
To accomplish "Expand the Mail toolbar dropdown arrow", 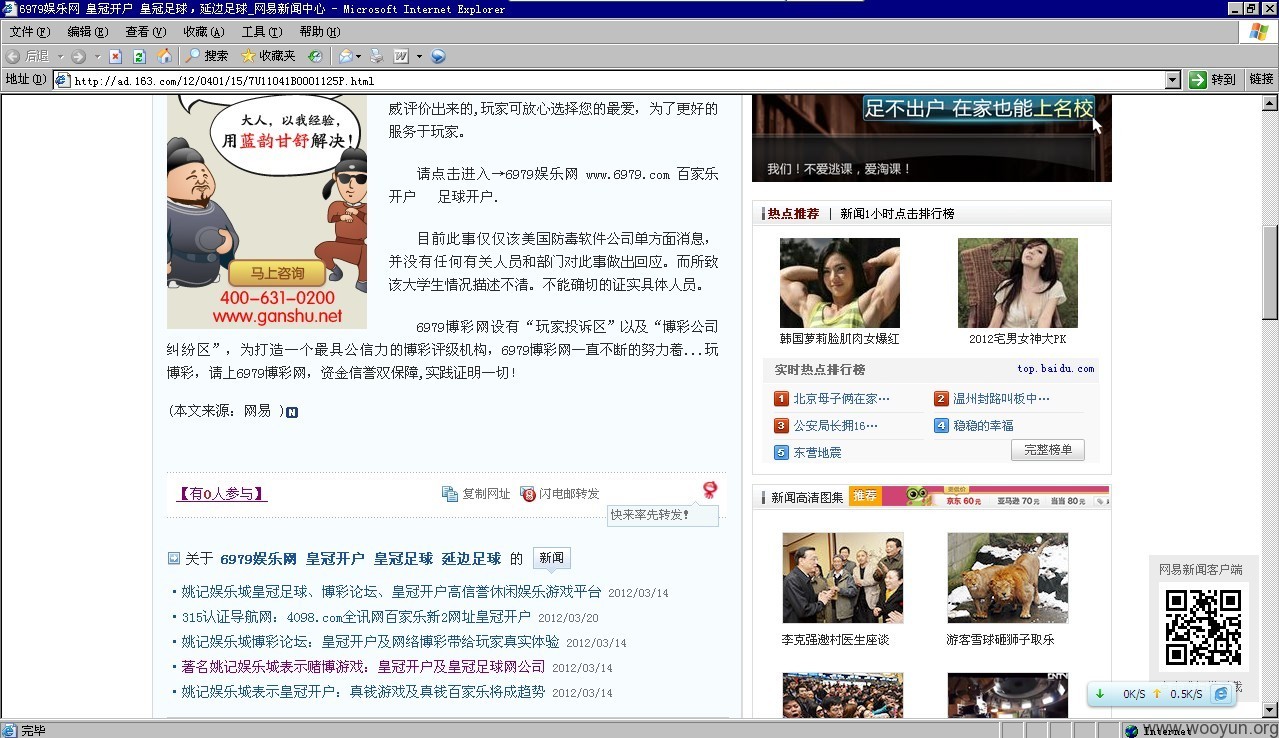I will [x=358, y=56].
